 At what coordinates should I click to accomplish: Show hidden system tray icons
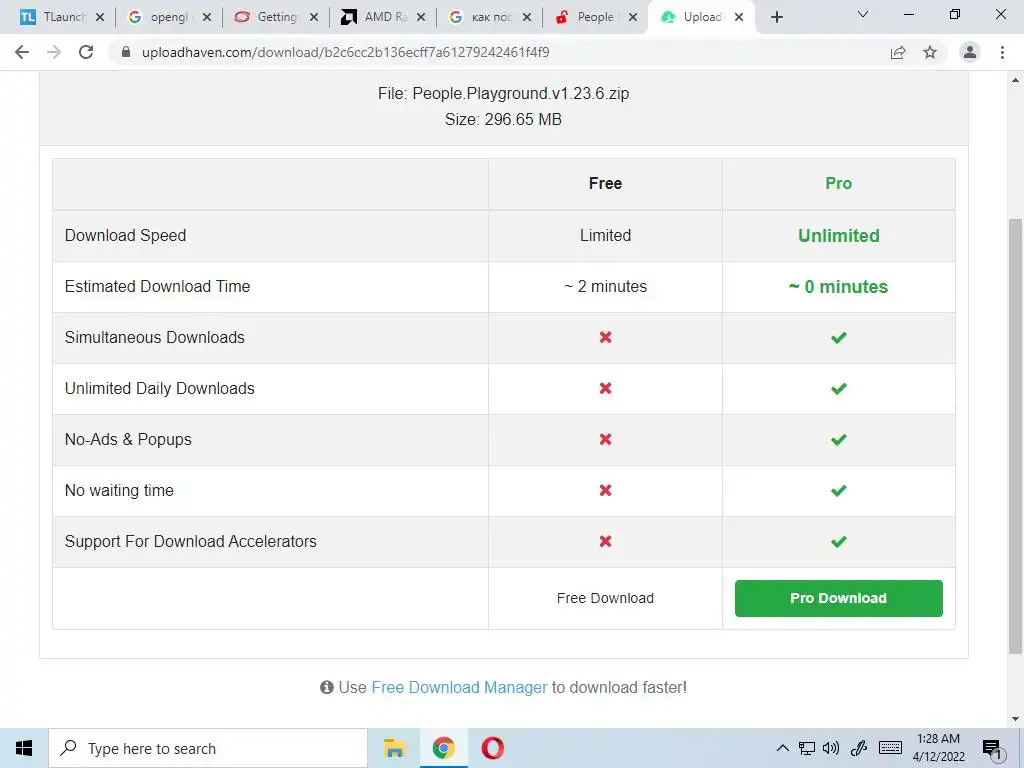(x=782, y=748)
